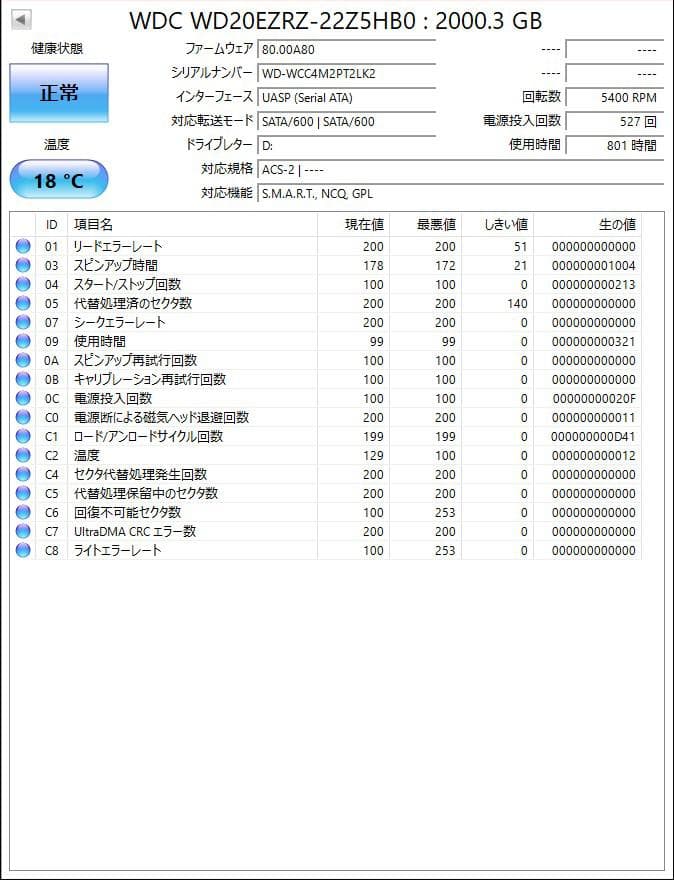The width and height of the screenshot is (674, 880).
Task: Click the 正常 health status button
Action: [x=59, y=93]
